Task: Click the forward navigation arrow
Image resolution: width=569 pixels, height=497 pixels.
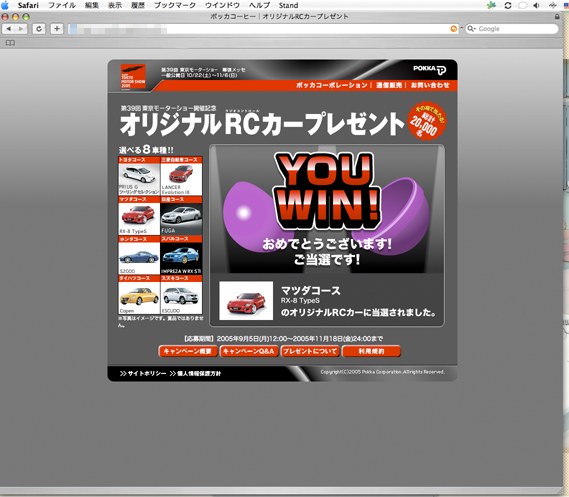Action: click(x=21, y=29)
